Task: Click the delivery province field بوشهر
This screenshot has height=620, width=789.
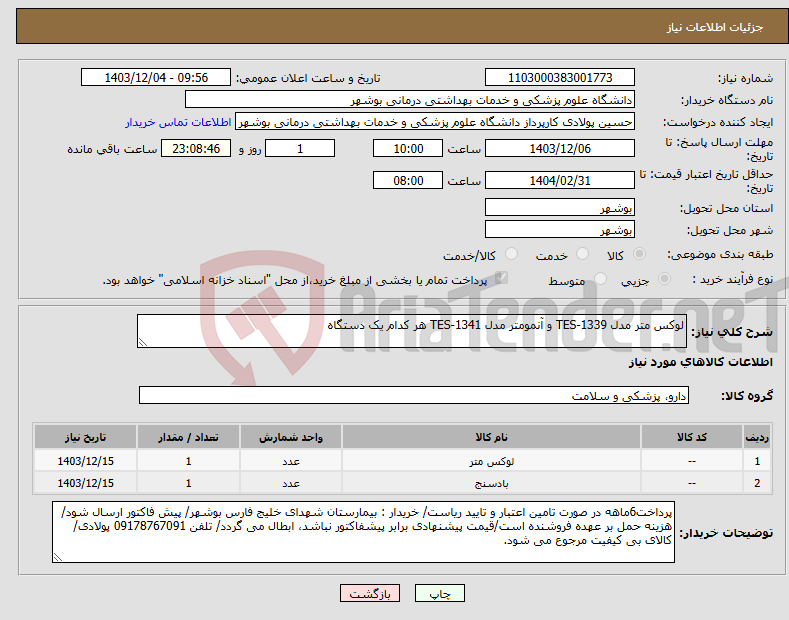Action: pos(560,207)
